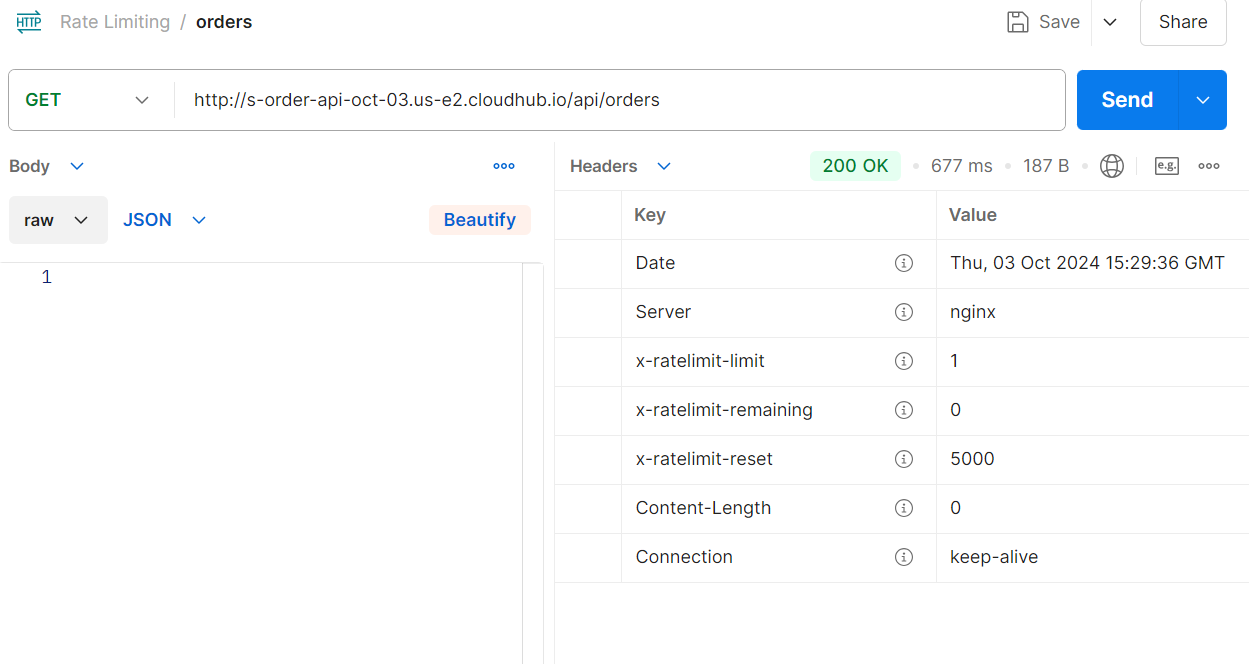Show info for x-ratelimit-reset header
1249x664 pixels.
(x=904, y=459)
